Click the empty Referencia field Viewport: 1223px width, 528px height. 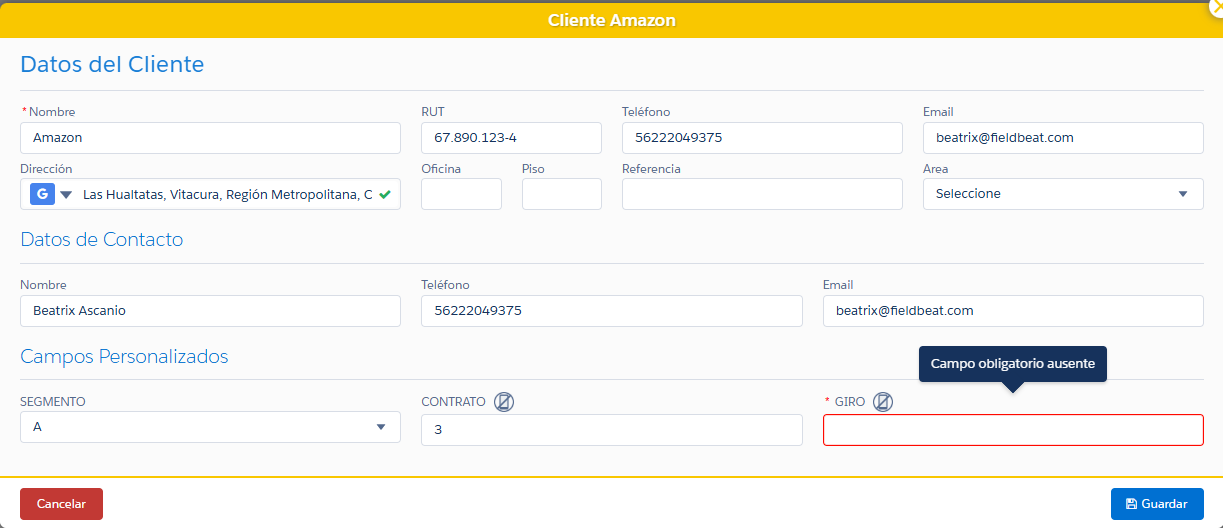tap(762, 194)
